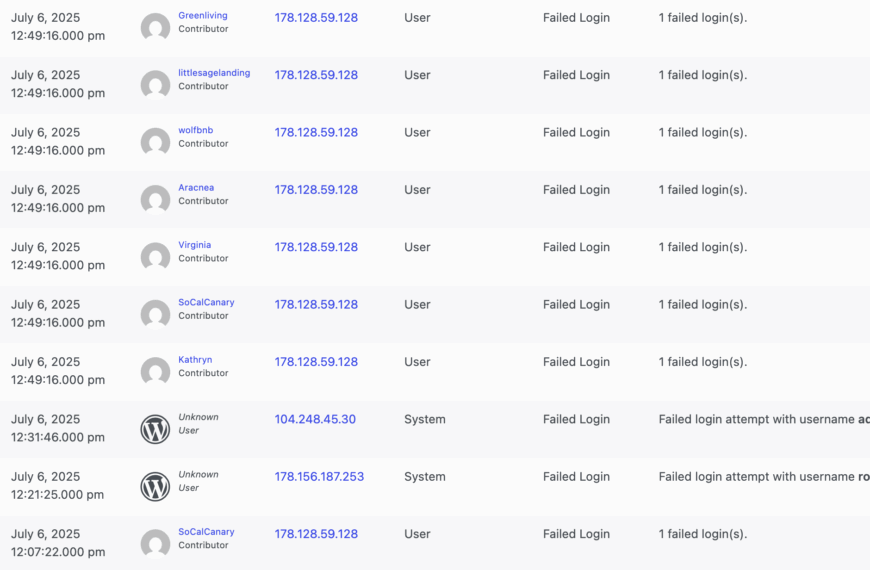Click IP 178.128.59.128 in Greenliving row
The width and height of the screenshot is (870, 570).
coord(316,18)
